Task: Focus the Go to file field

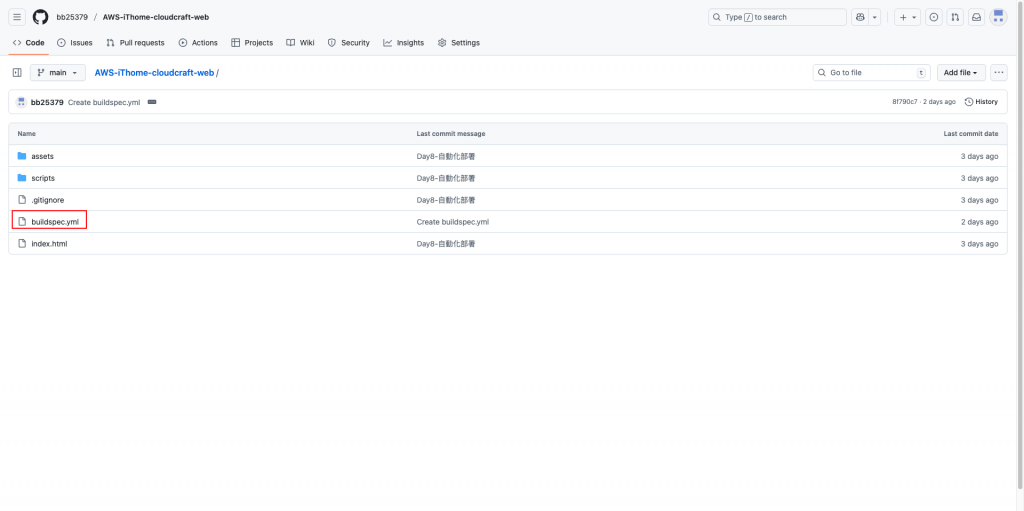Action: pos(872,73)
